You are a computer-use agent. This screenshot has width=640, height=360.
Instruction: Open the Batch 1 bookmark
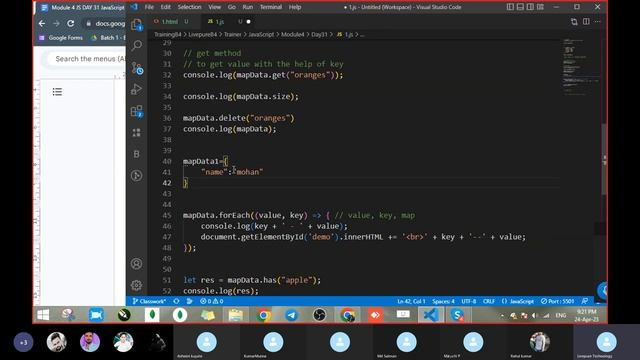109,38
